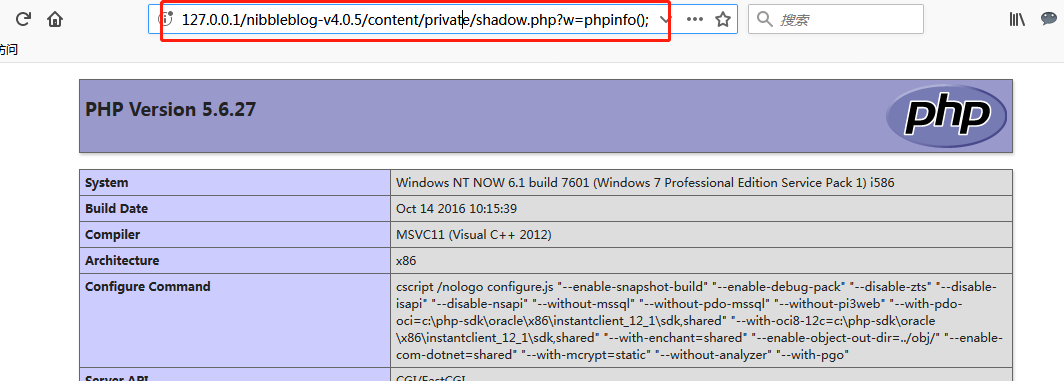Bookmark this page with star icon
Viewport: 1064px width, 381px height.
[723, 19]
